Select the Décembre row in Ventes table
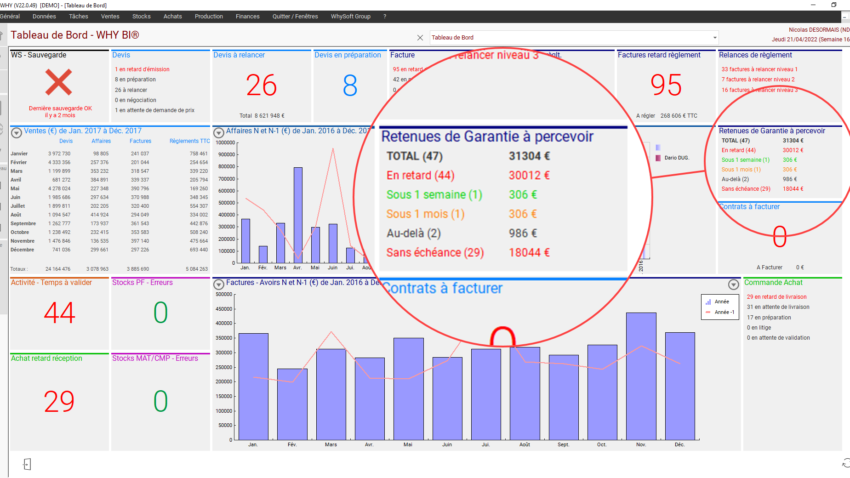Screen dimensions: 850x478 pyautogui.click(x=109, y=250)
